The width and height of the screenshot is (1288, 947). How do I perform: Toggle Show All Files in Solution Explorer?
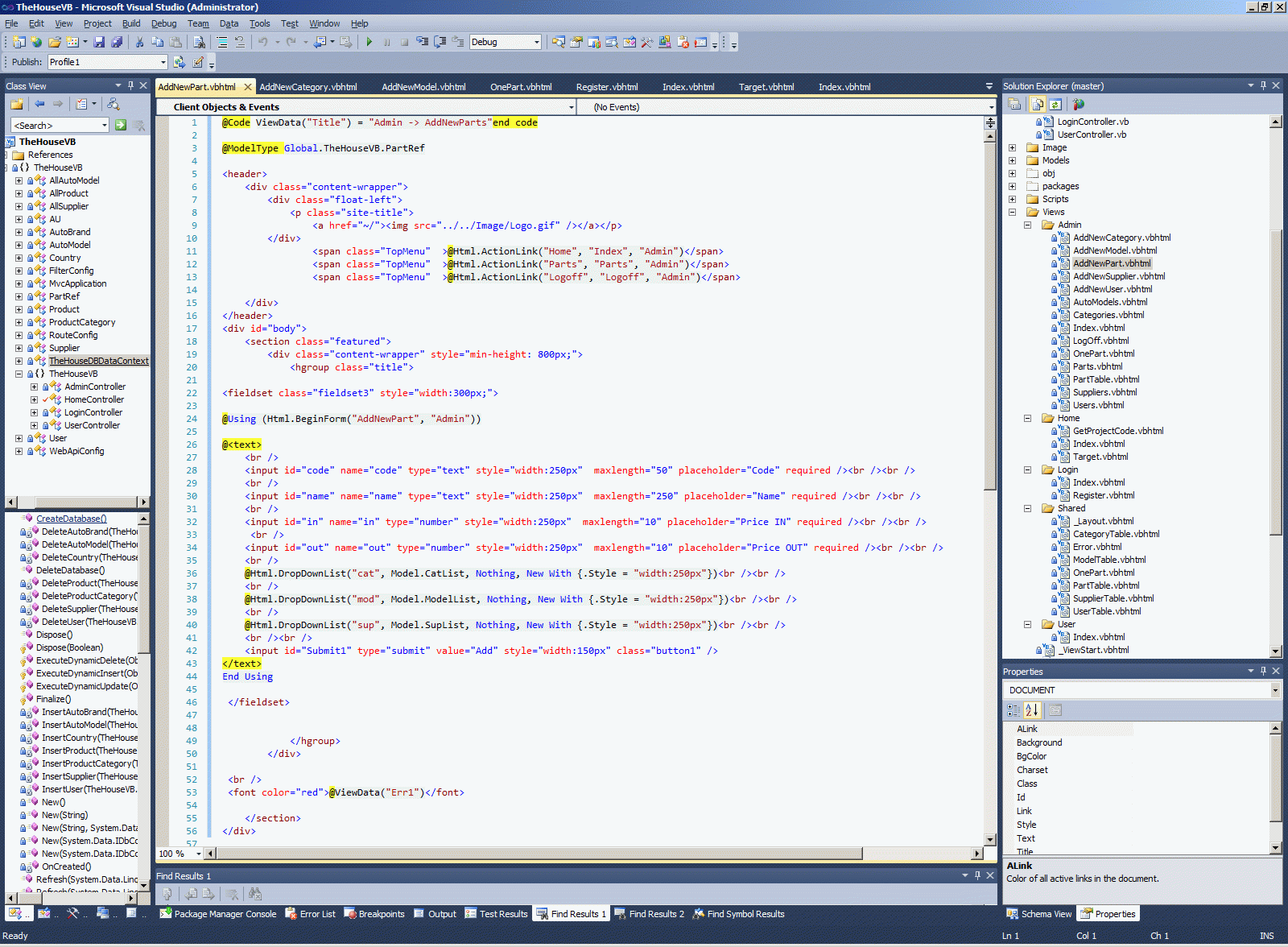pyautogui.click(x=1037, y=104)
